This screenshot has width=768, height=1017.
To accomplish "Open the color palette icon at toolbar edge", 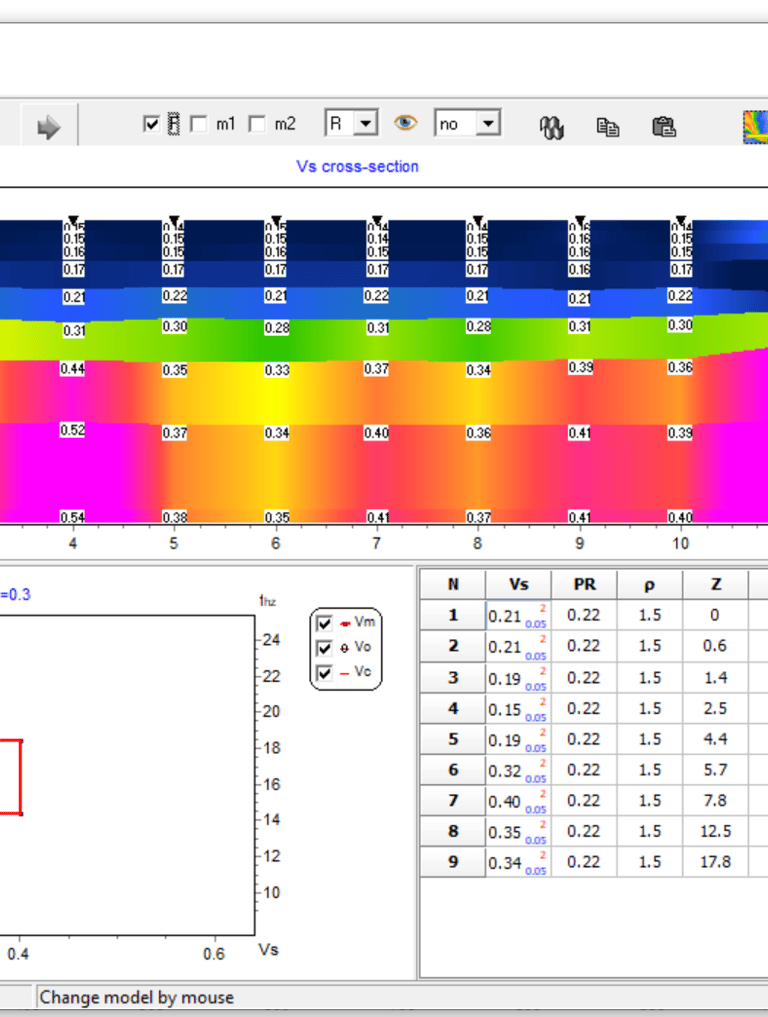I will point(755,127).
